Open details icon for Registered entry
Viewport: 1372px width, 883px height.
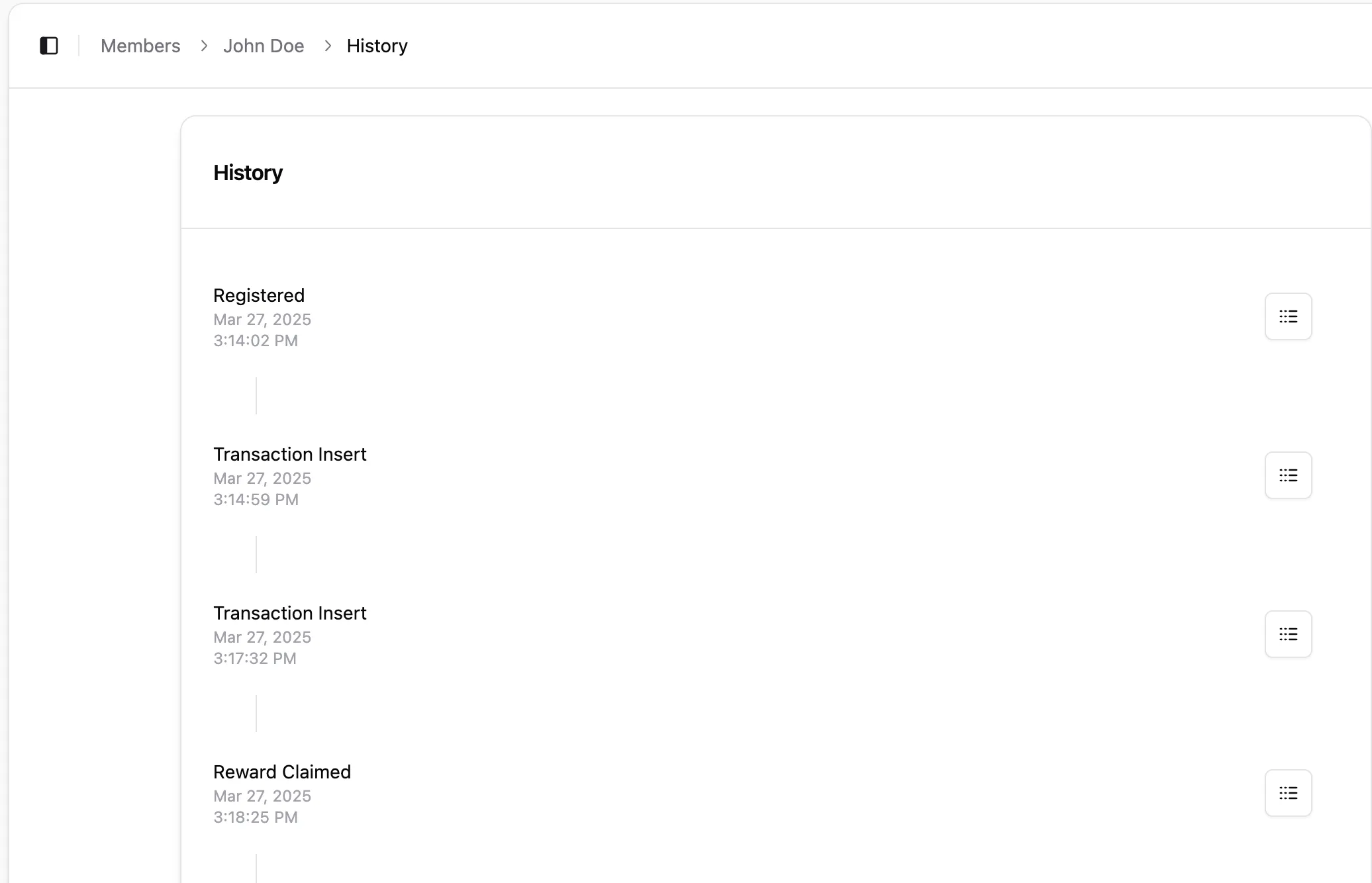pyautogui.click(x=1288, y=316)
